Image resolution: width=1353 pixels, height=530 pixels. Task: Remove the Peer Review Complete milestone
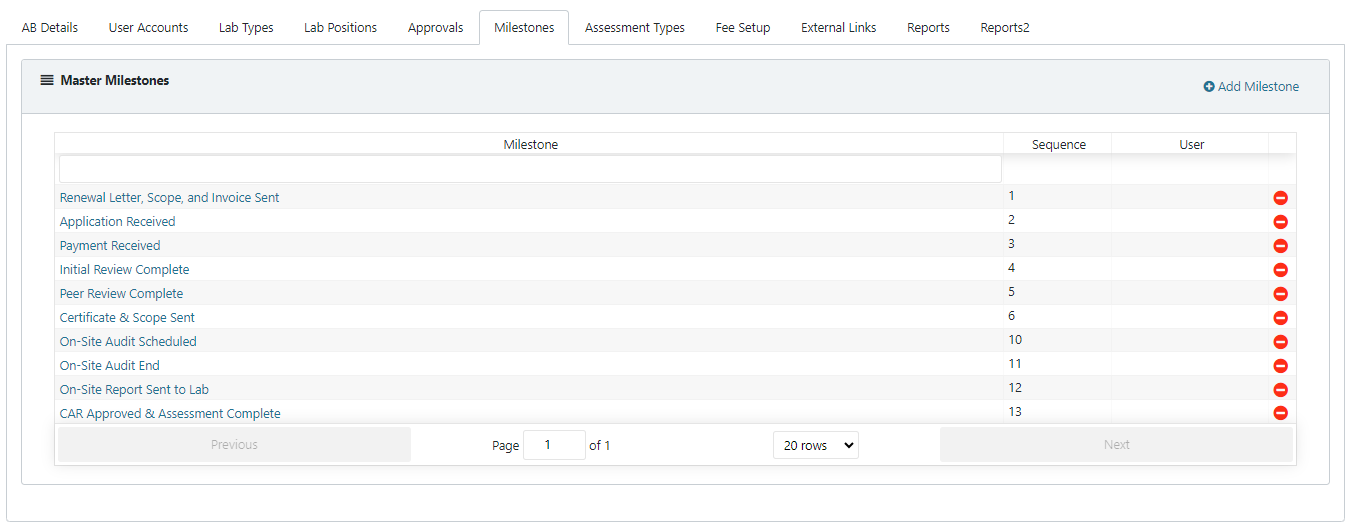pyautogui.click(x=1280, y=294)
